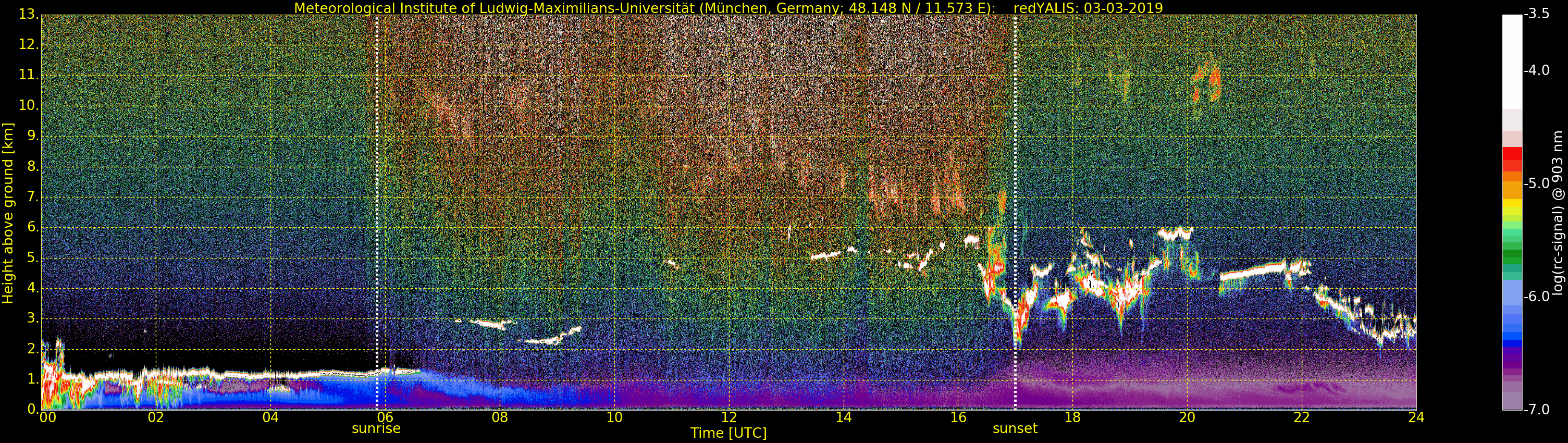Click the 'Height above ground [km]' axis label

coord(7,213)
